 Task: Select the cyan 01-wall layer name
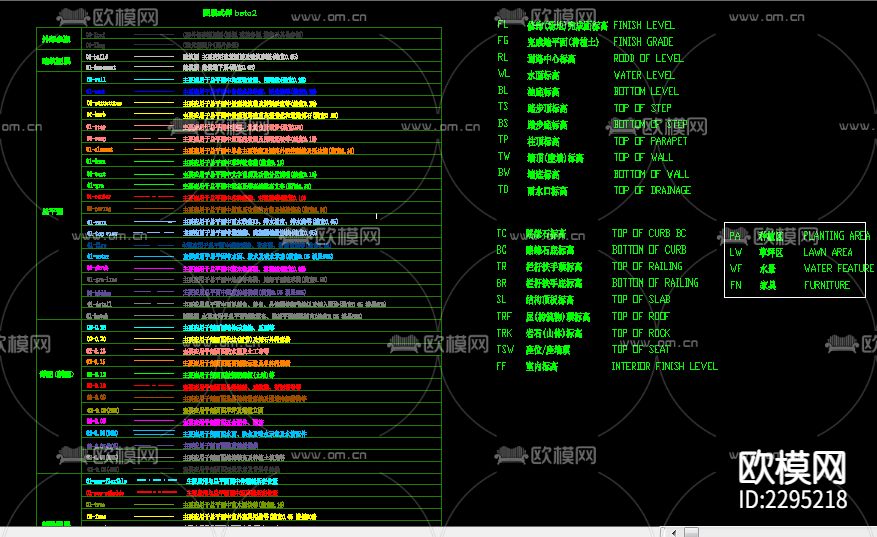pos(96,79)
